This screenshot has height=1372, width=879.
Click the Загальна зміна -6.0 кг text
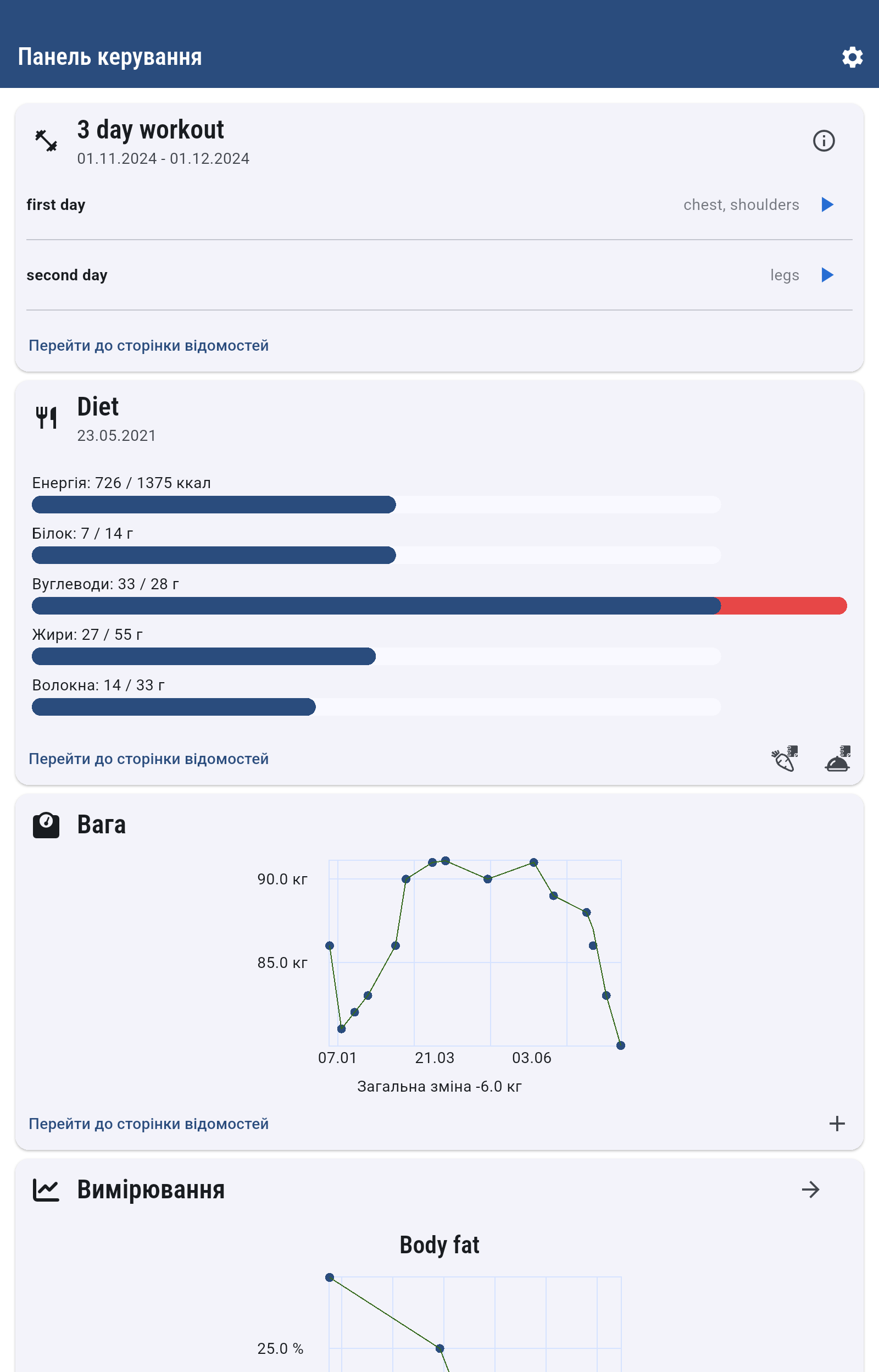click(x=439, y=1087)
